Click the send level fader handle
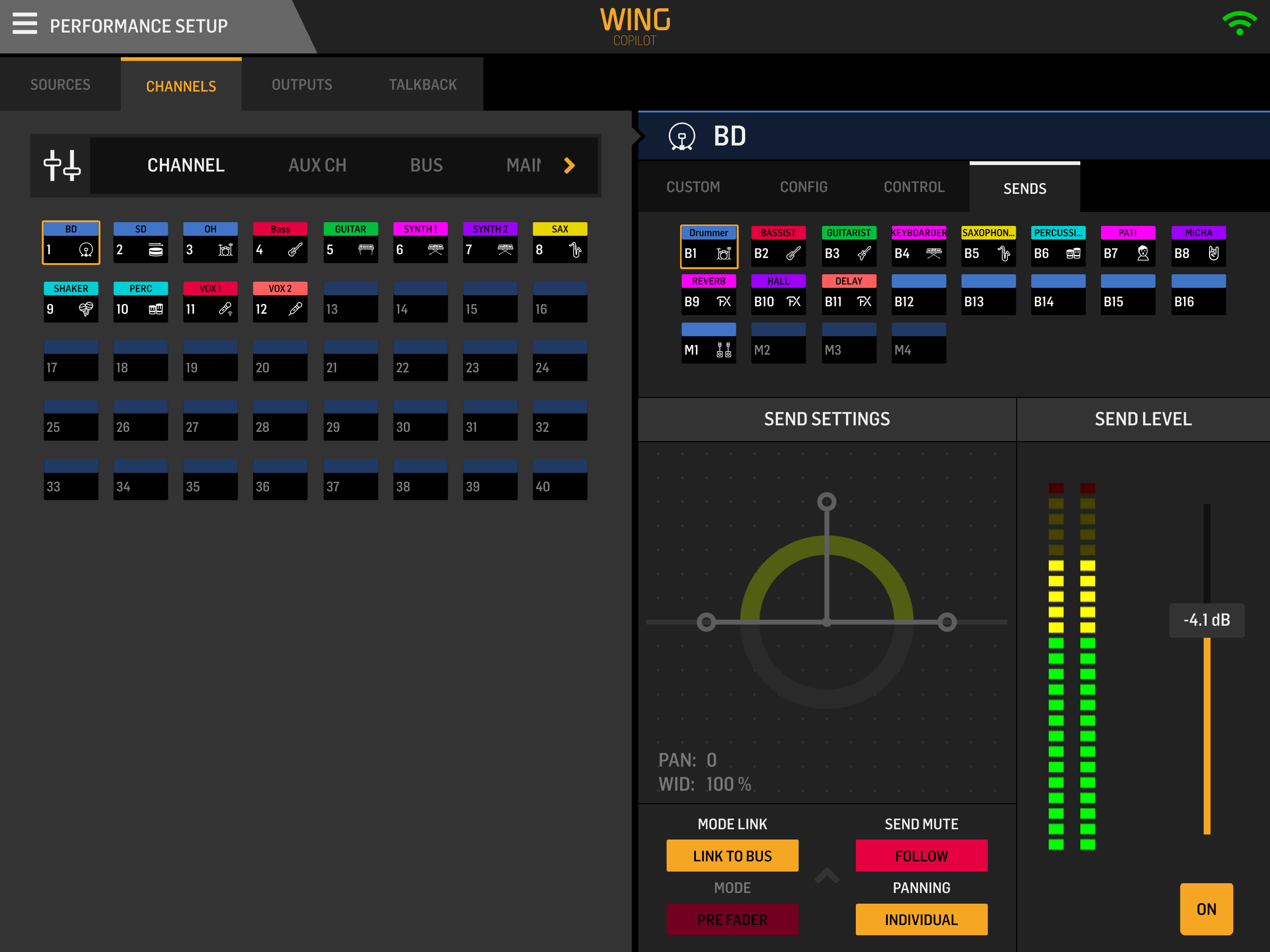The height and width of the screenshot is (952, 1270). point(1206,620)
